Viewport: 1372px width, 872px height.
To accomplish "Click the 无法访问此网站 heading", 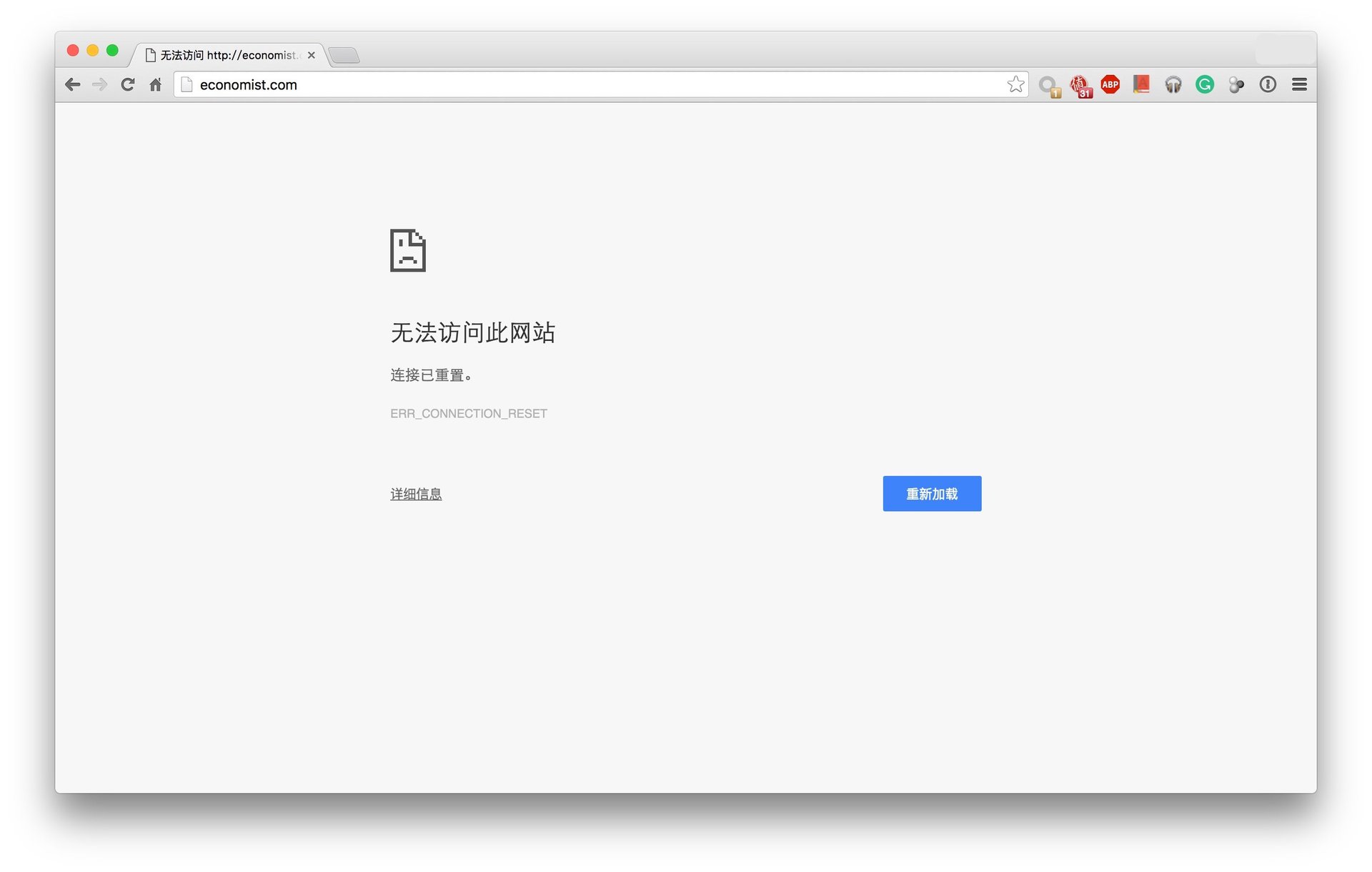I will [473, 332].
